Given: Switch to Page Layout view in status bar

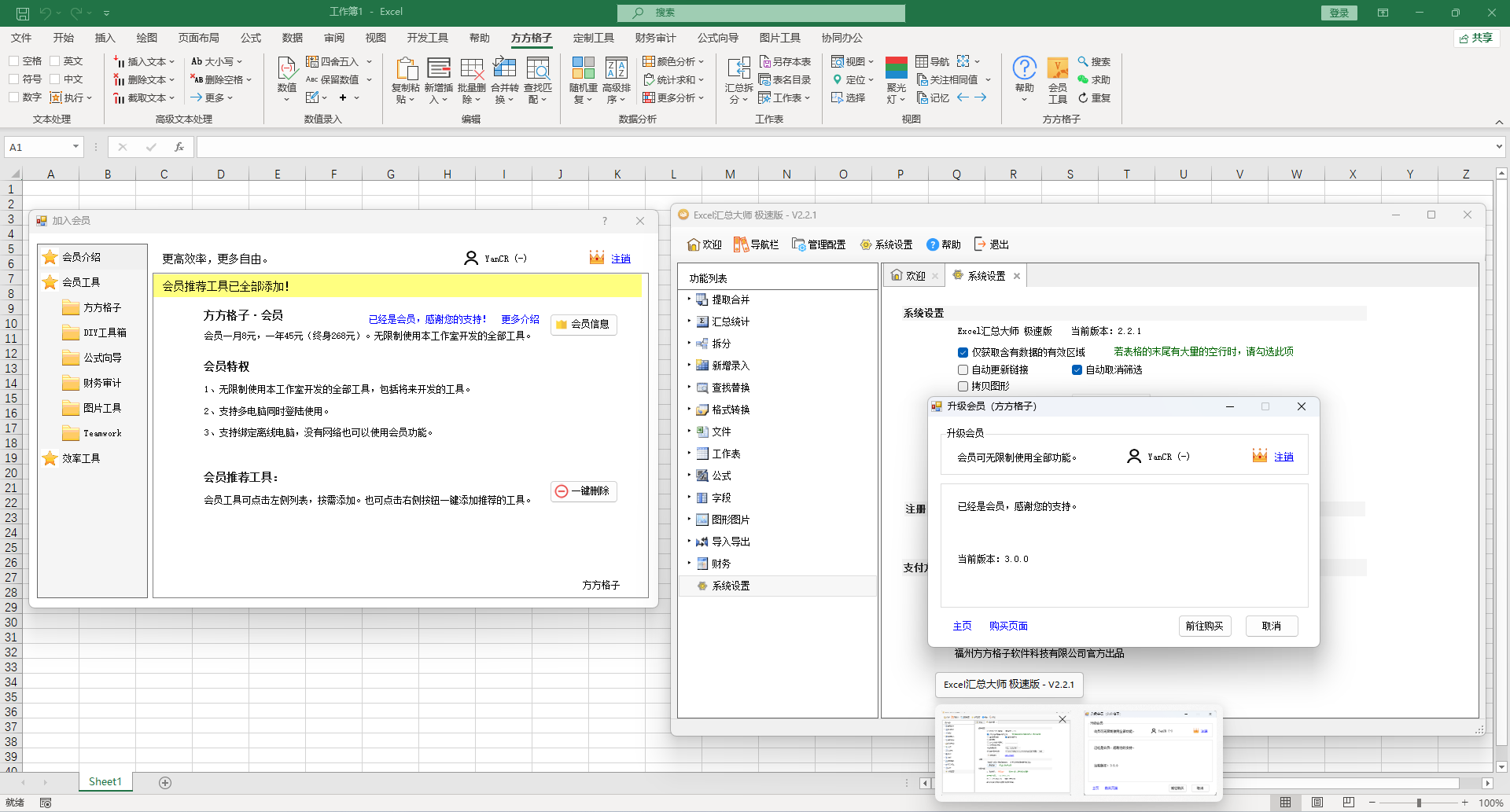Looking at the screenshot, I should pyautogui.click(x=1317, y=803).
